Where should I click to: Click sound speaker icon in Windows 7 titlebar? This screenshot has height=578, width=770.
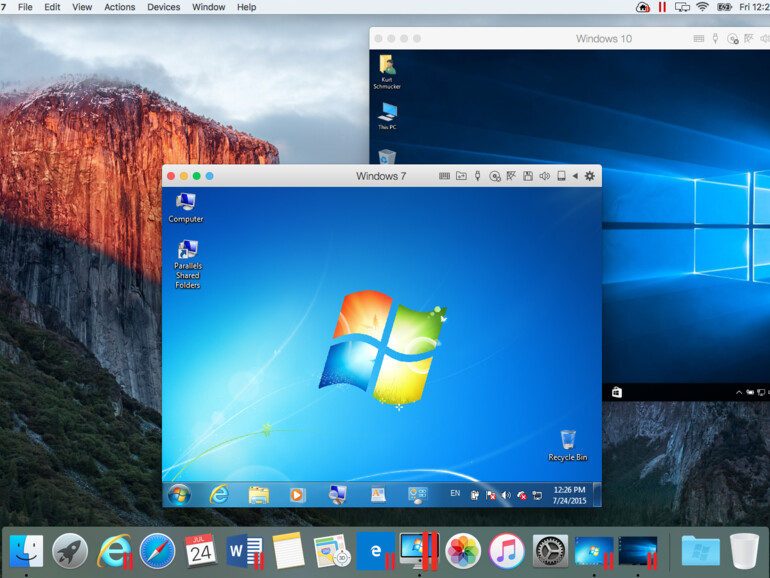pyautogui.click(x=545, y=176)
